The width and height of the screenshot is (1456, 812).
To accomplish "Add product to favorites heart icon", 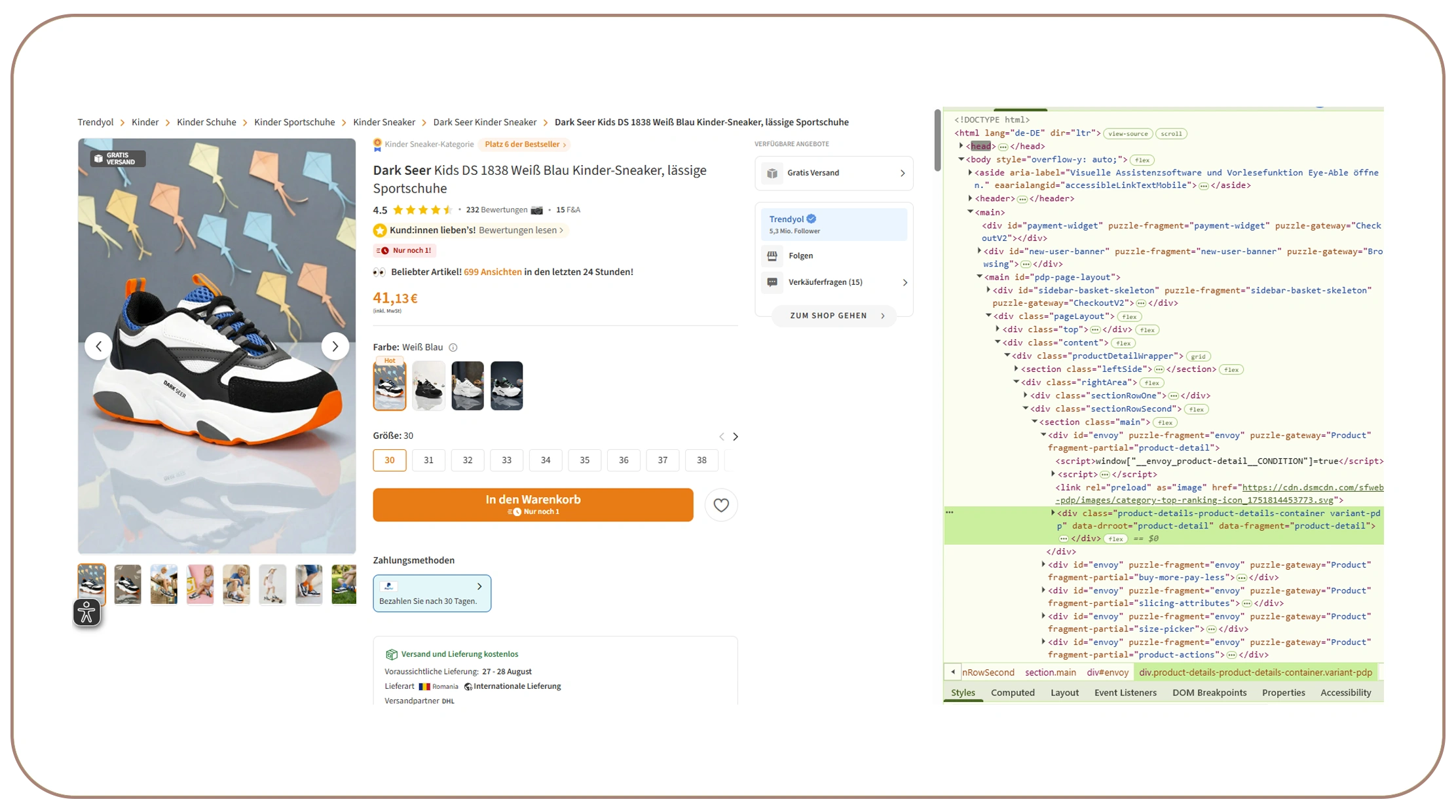I will [x=721, y=505].
